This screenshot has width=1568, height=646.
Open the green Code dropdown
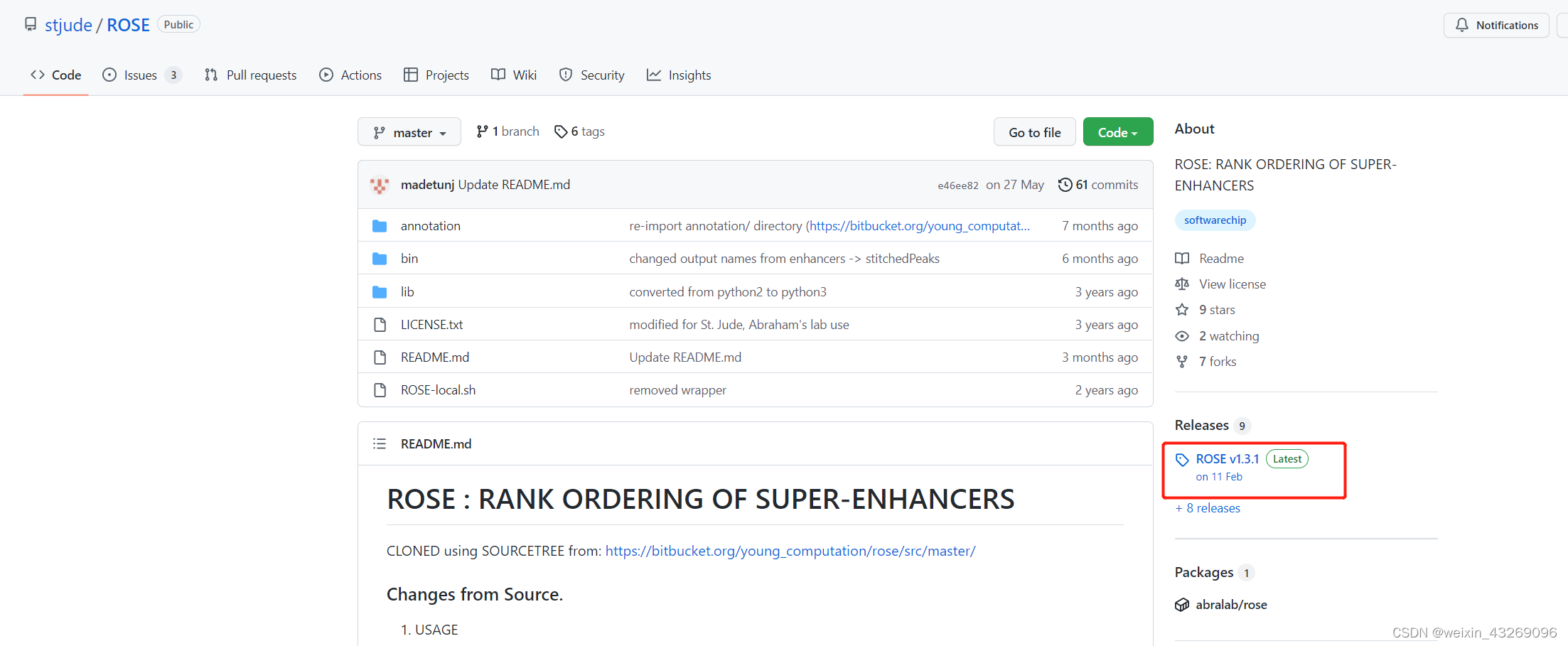[1117, 131]
